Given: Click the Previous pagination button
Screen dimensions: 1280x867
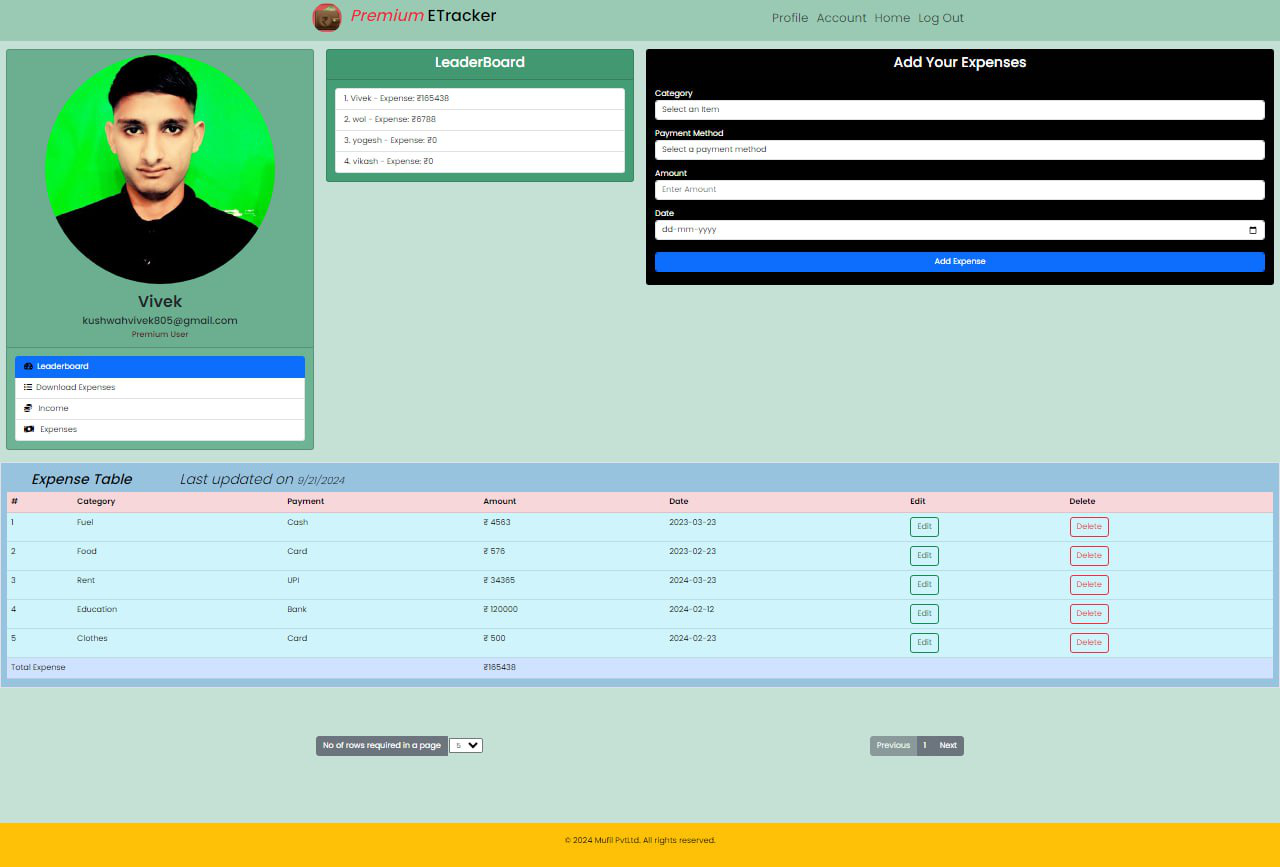Looking at the screenshot, I should click(892, 745).
